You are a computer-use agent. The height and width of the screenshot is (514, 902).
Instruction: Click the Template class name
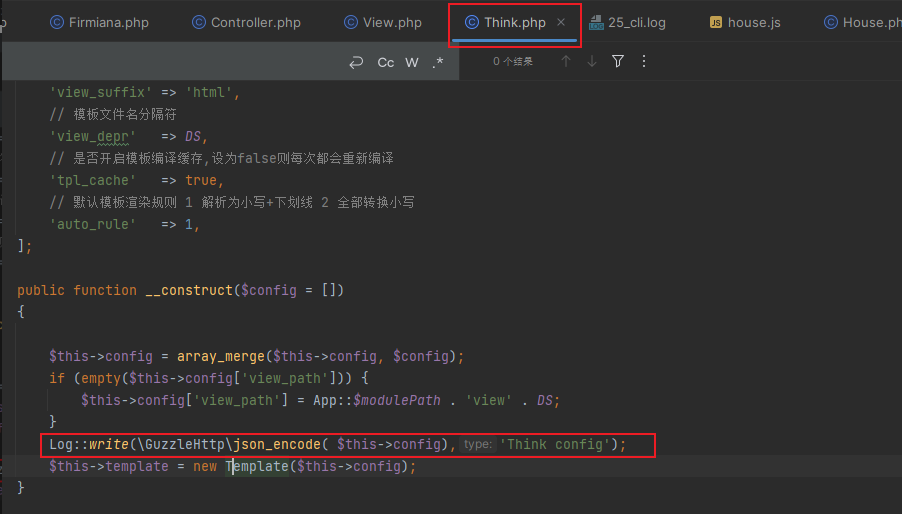[257, 466]
